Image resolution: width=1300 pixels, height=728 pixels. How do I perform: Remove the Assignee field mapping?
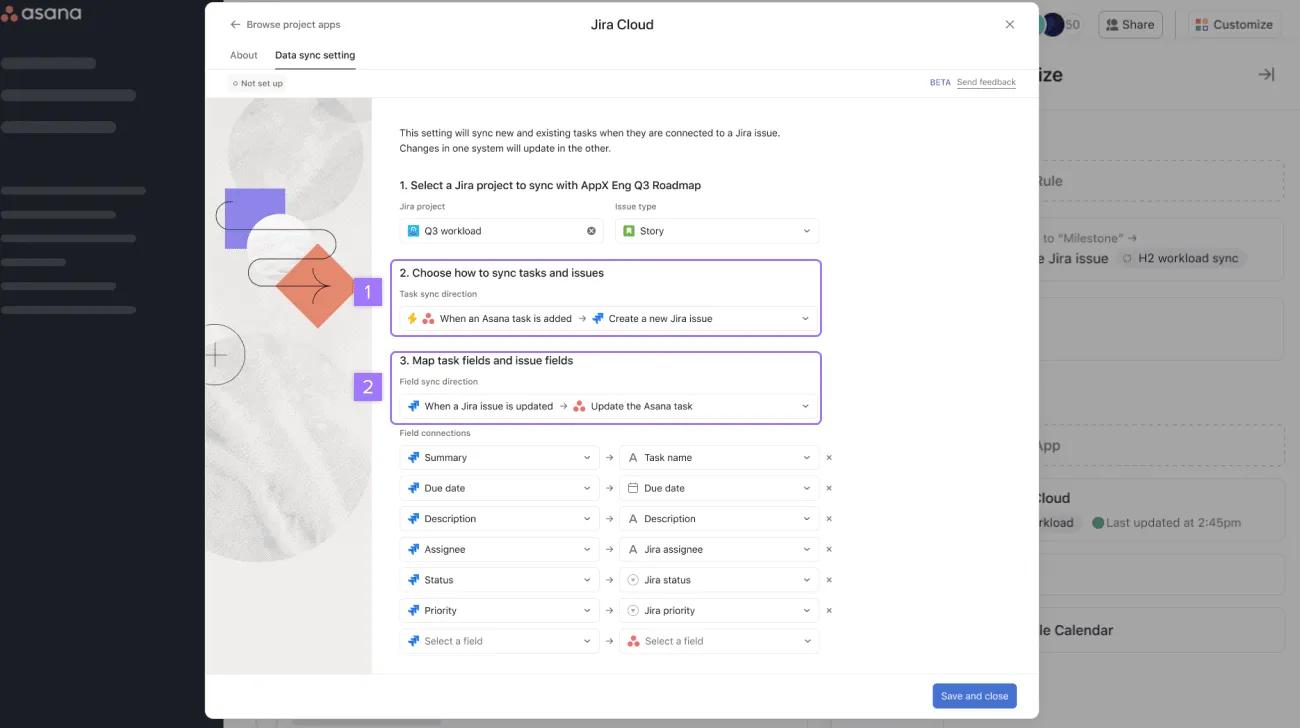coord(828,548)
